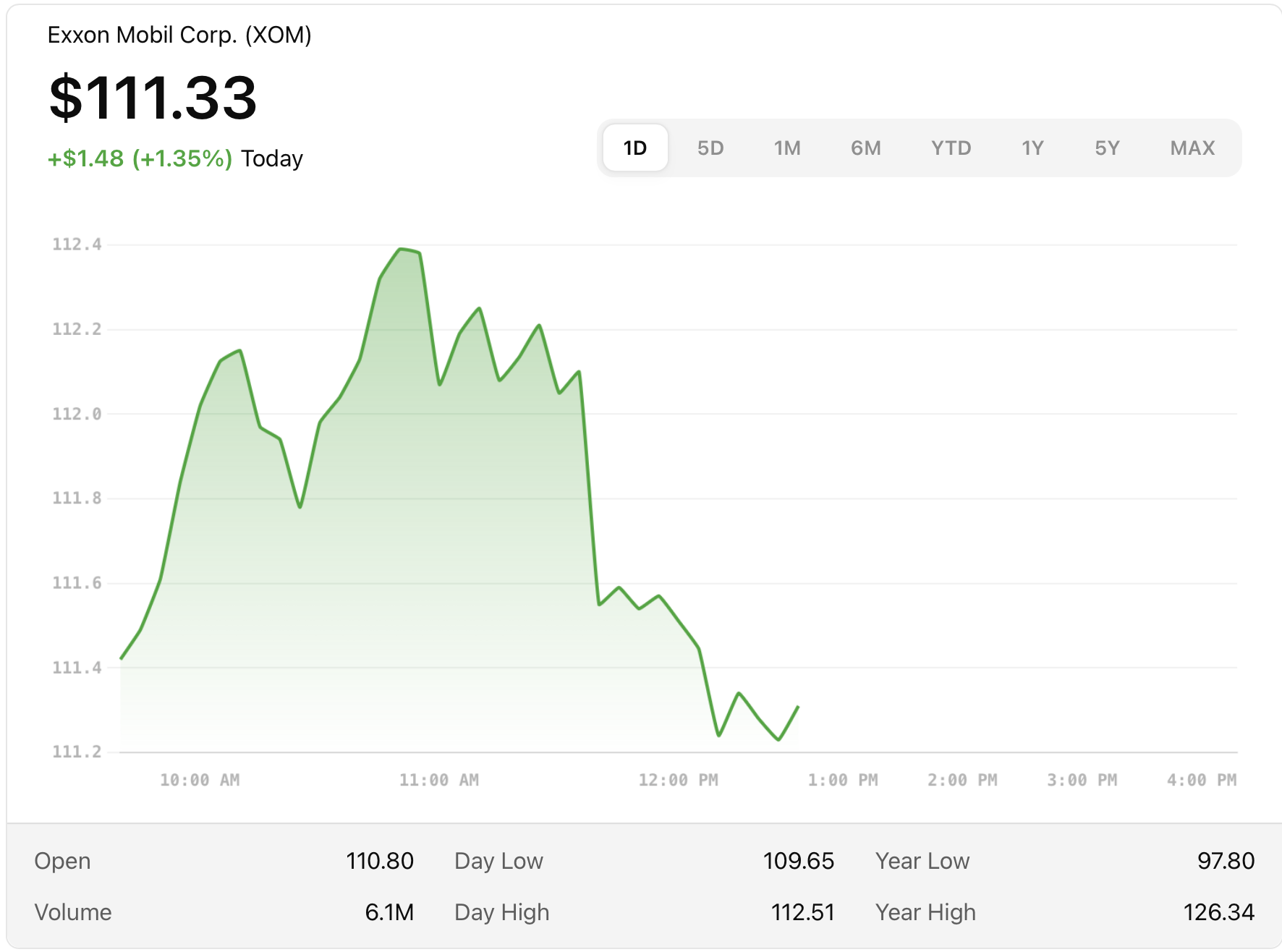Click the Day High value 112.51

coord(802,912)
